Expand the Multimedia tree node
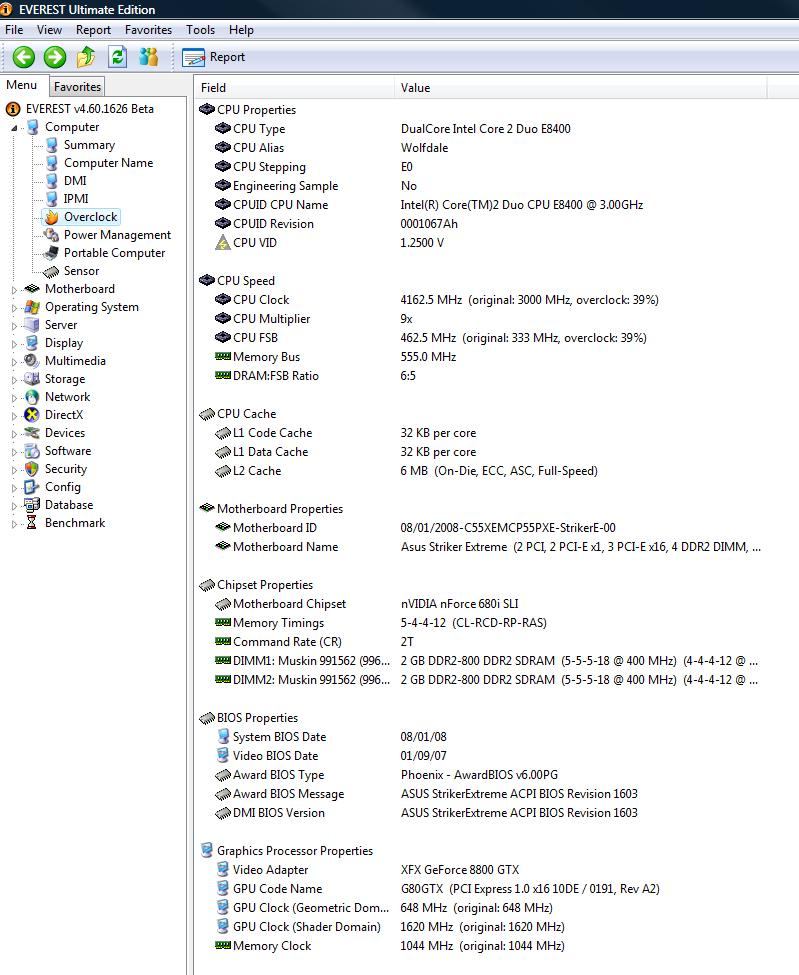 point(14,362)
